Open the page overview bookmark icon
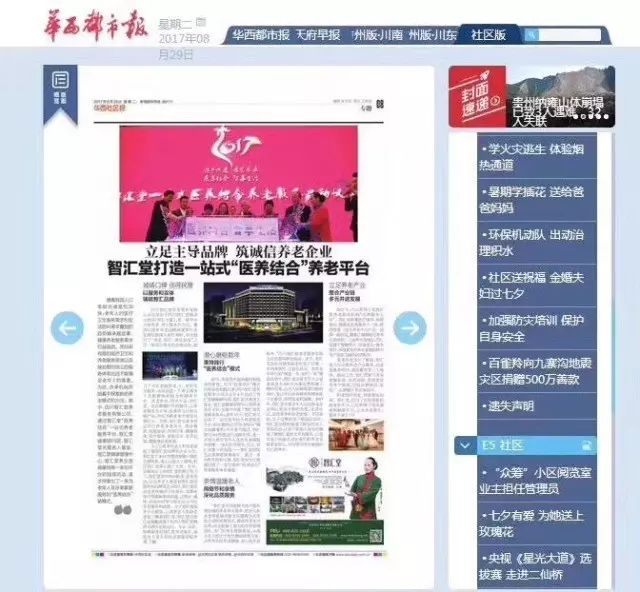The height and width of the screenshot is (592, 640). pos(60,95)
